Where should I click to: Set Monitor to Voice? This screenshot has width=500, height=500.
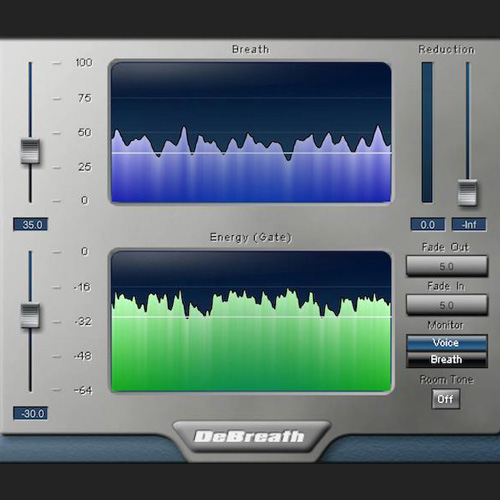(x=447, y=343)
